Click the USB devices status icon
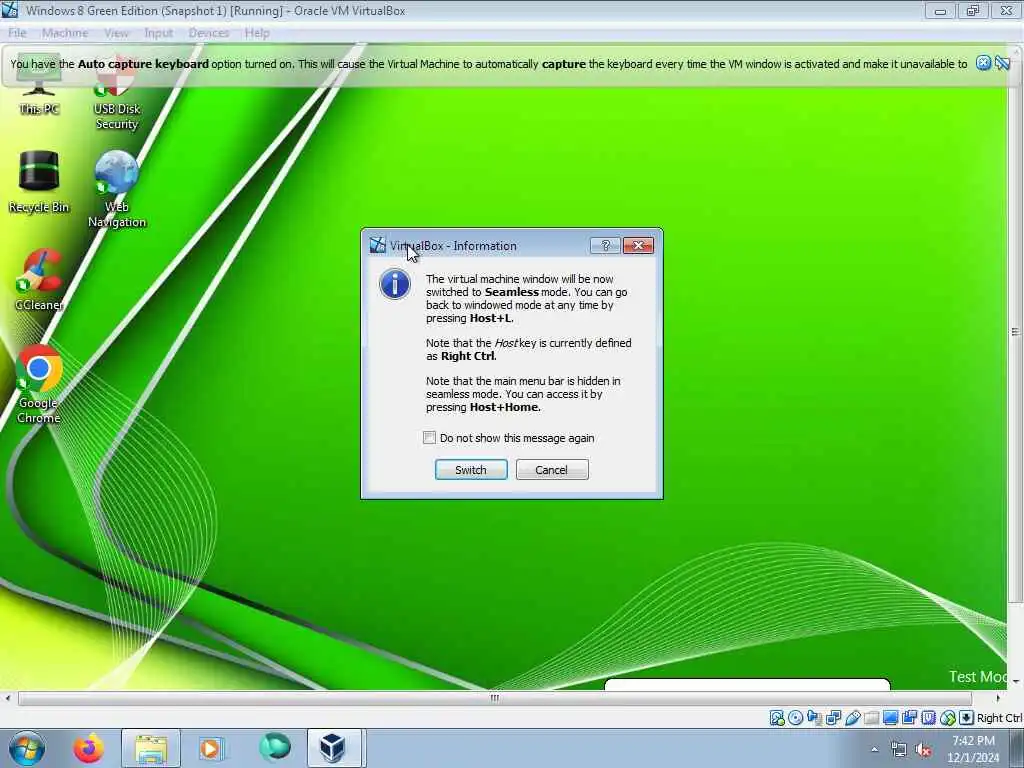This screenshot has width=1024, height=768. pos(852,718)
